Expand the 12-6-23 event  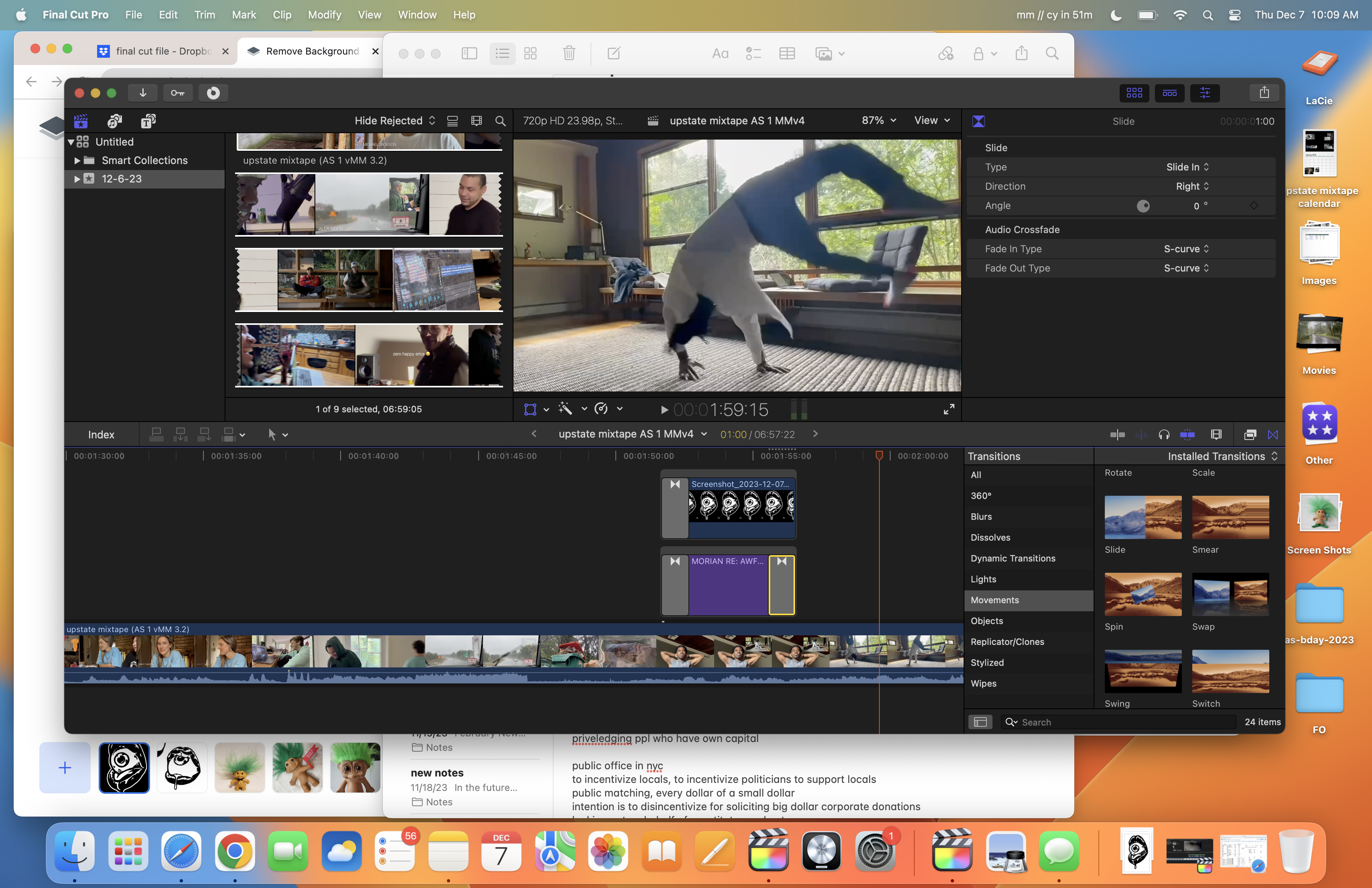[x=77, y=178]
